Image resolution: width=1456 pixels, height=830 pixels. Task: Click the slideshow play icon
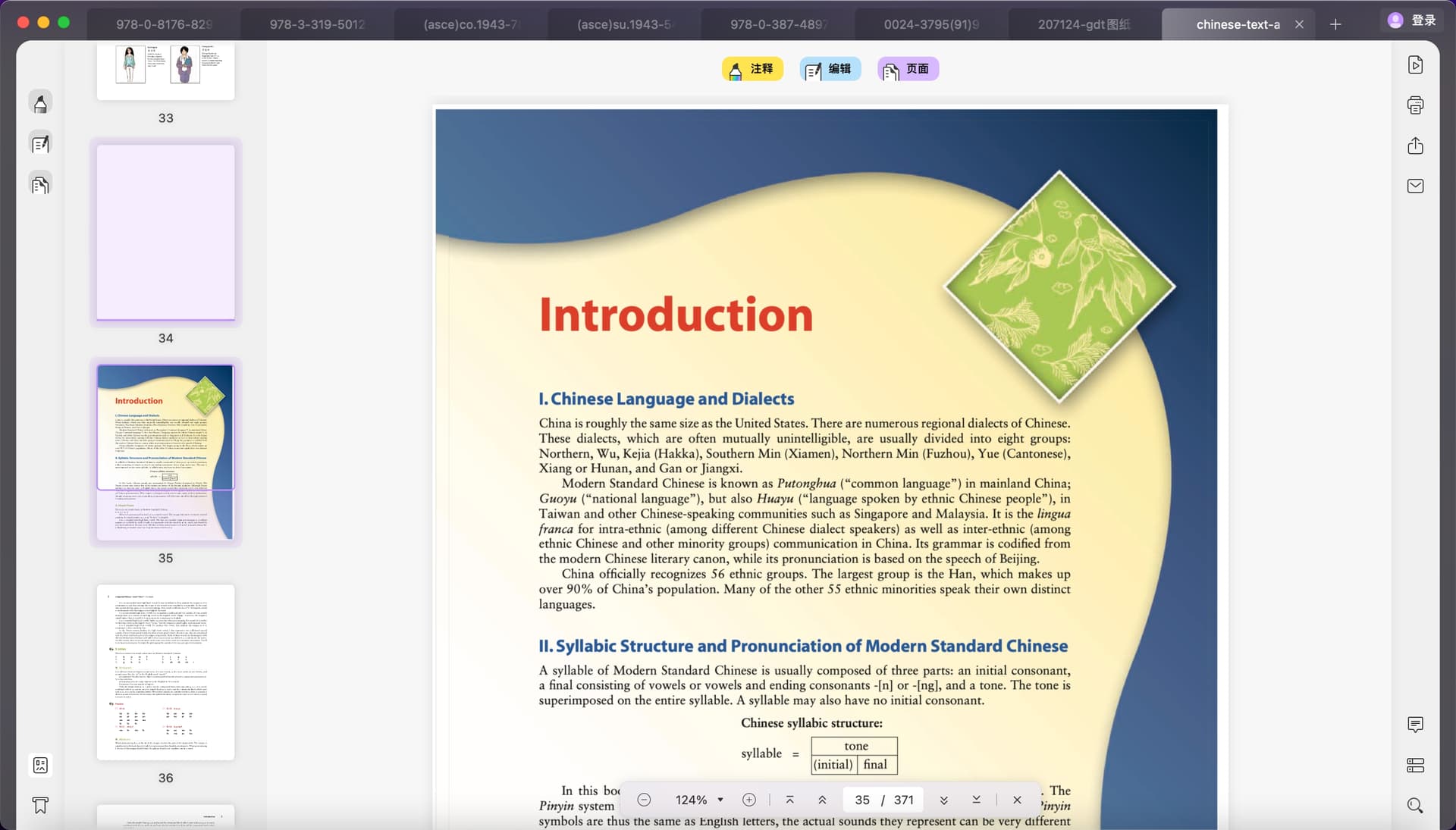(1415, 65)
